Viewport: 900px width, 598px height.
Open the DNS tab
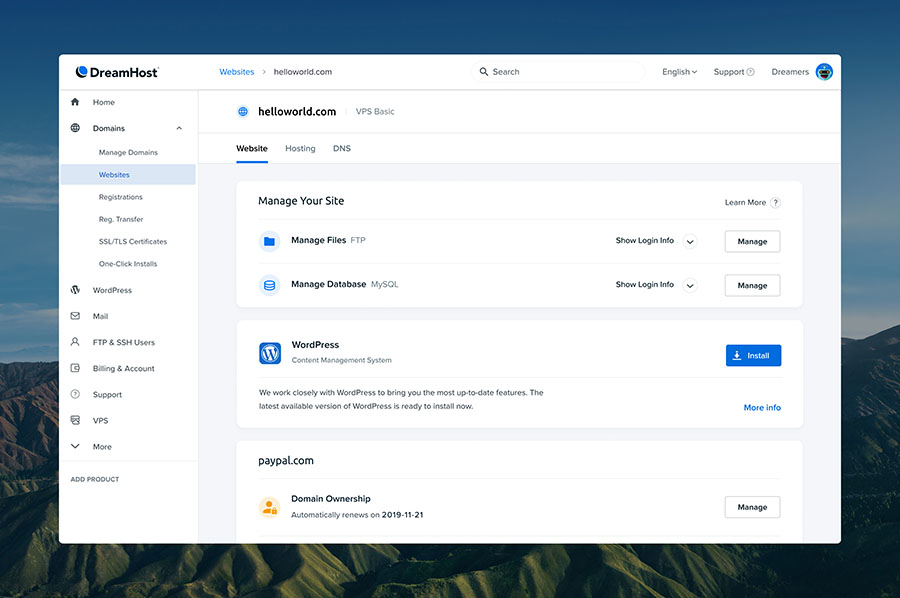tap(341, 148)
